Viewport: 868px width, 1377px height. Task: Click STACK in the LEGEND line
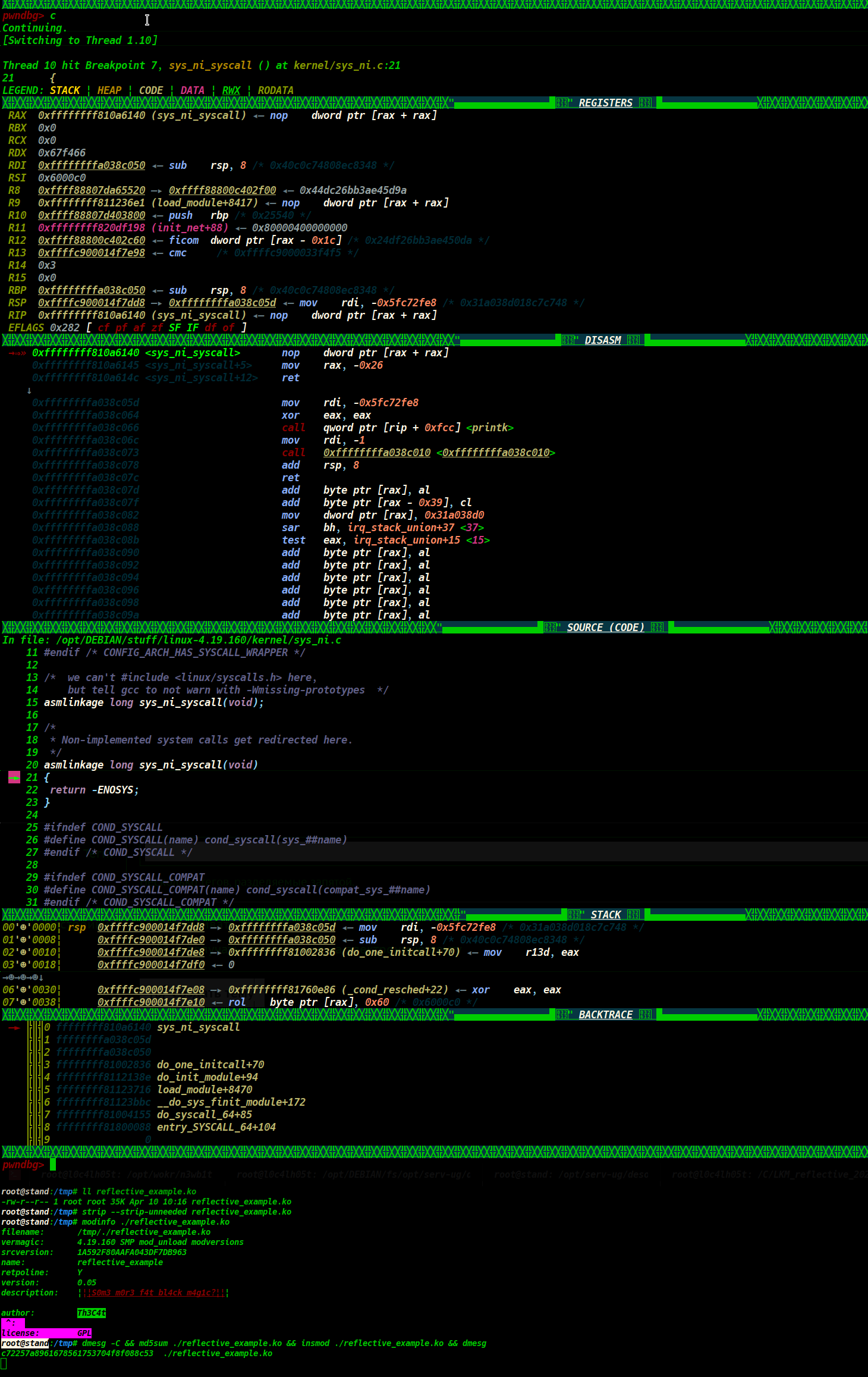(x=65, y=90)
